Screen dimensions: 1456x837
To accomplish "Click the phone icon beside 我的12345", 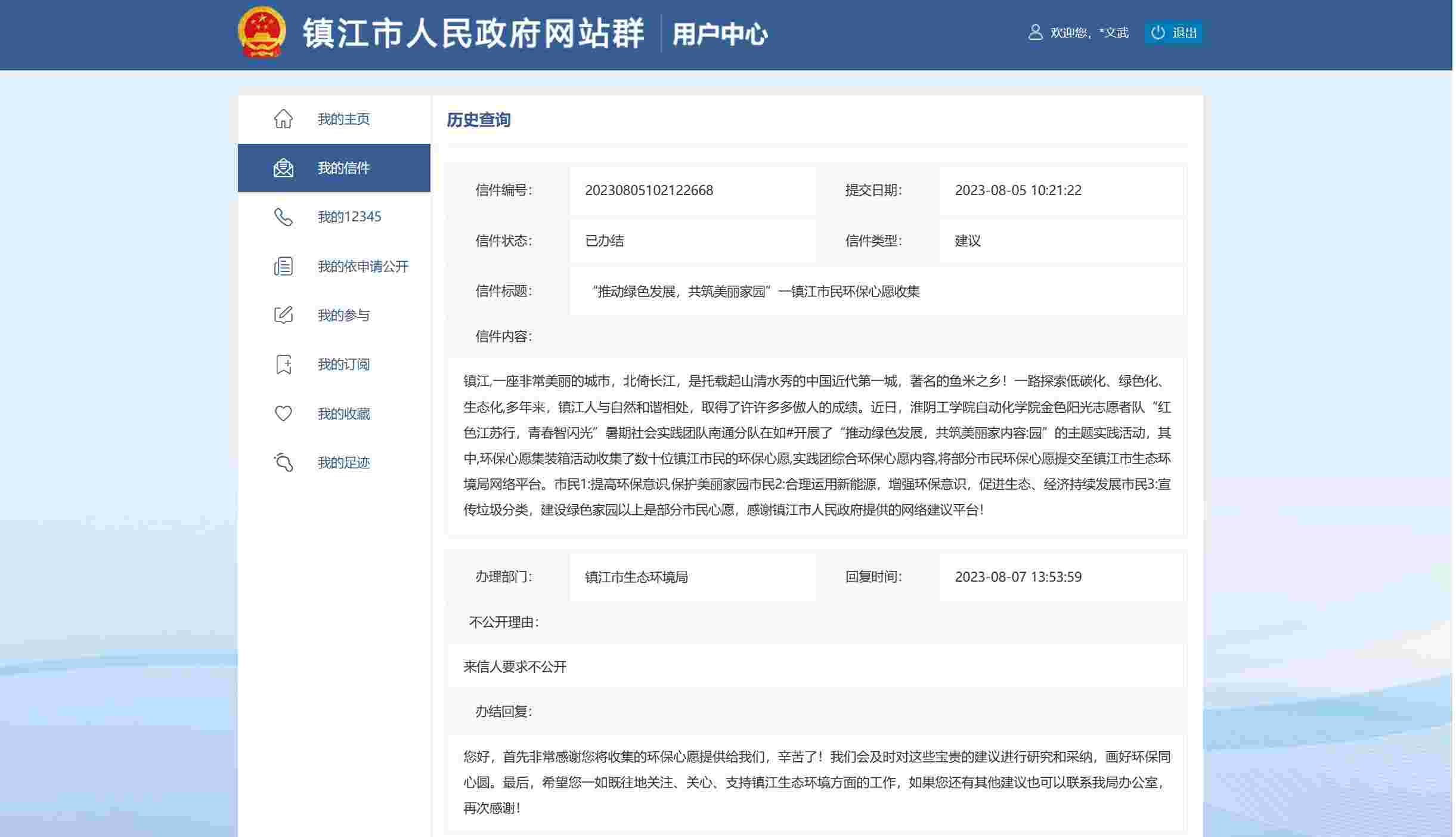I will pyautogui.click(x=284, y=217).
